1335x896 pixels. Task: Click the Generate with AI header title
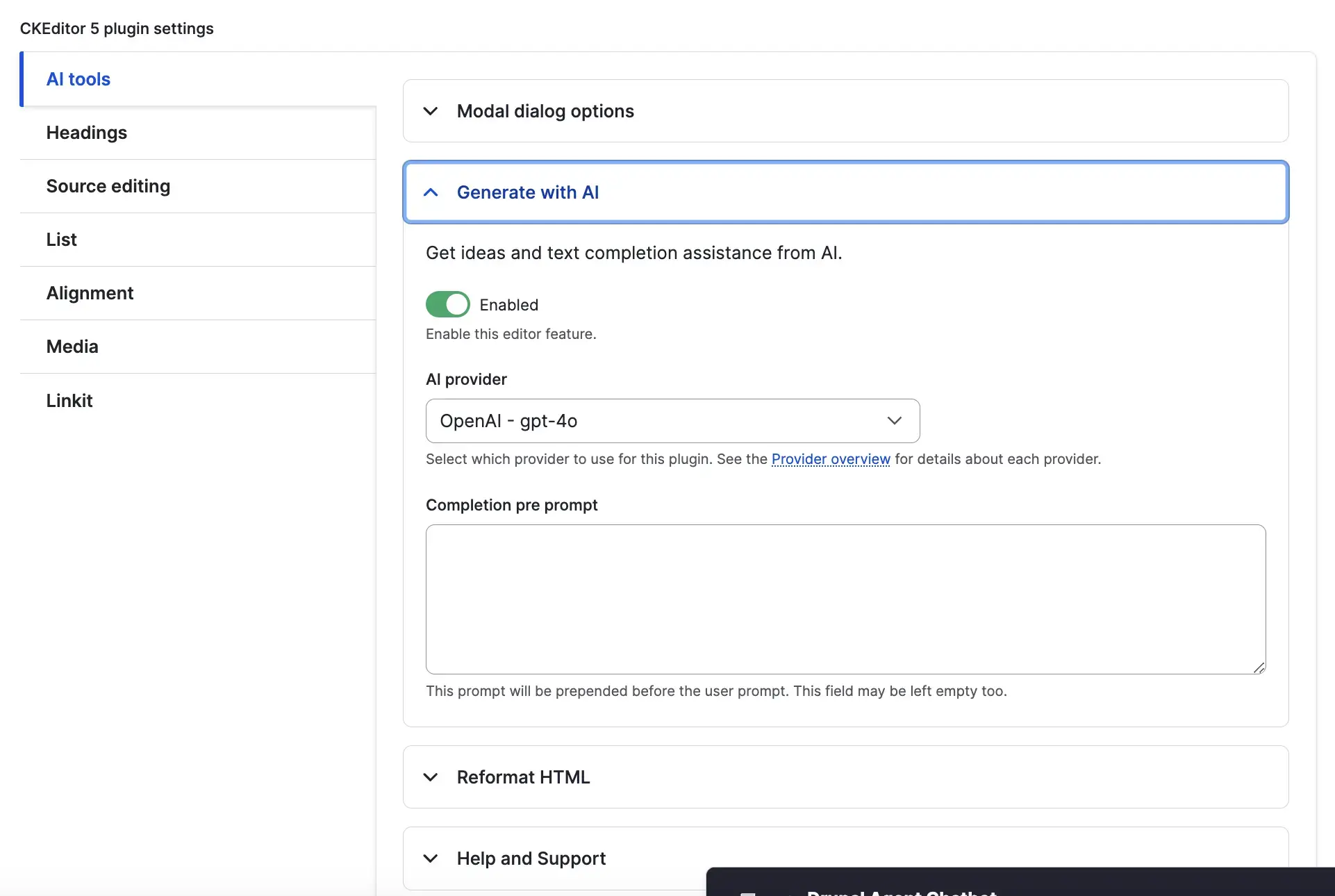(528, 192)
